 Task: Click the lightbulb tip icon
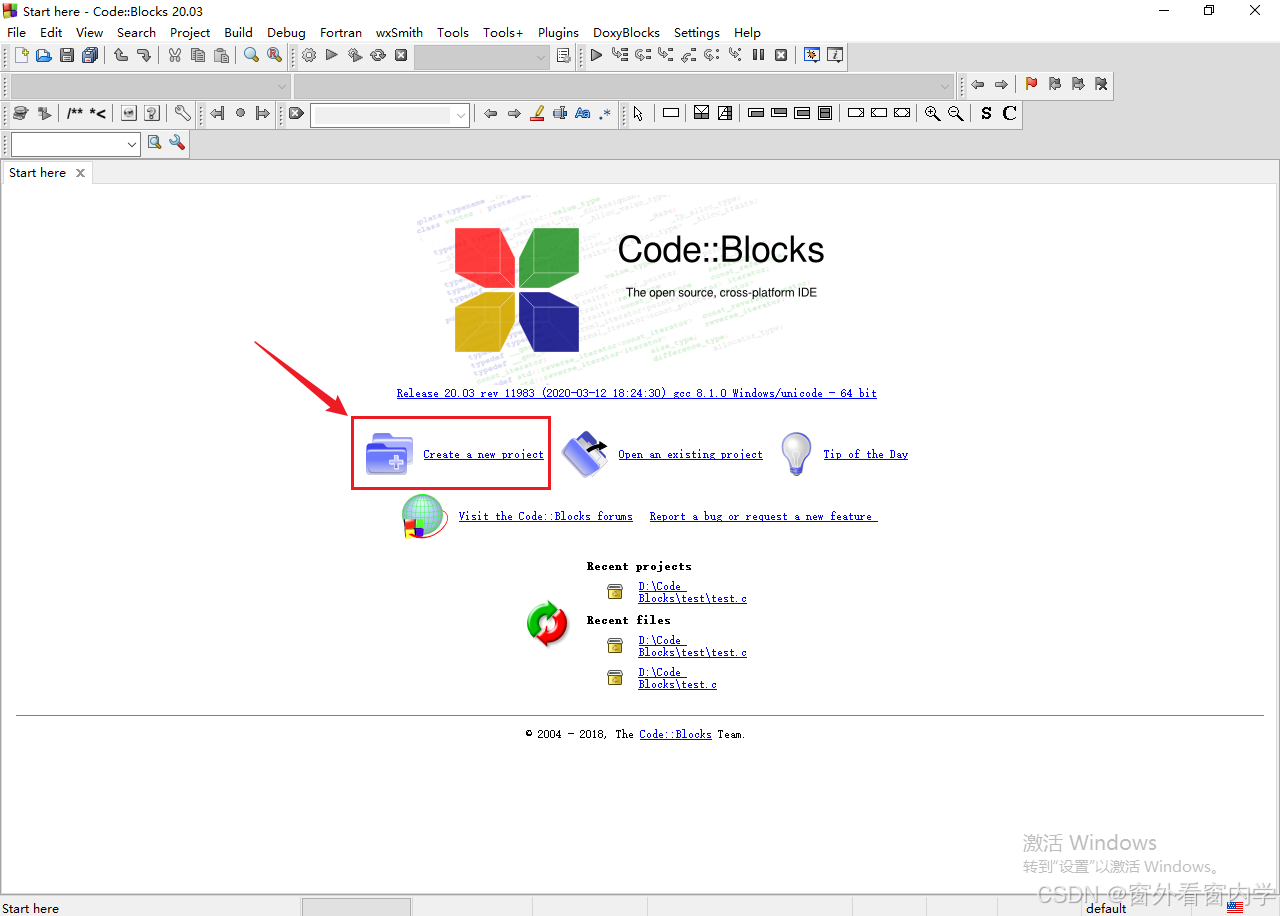pyautogui.click(x=796, y=453)
